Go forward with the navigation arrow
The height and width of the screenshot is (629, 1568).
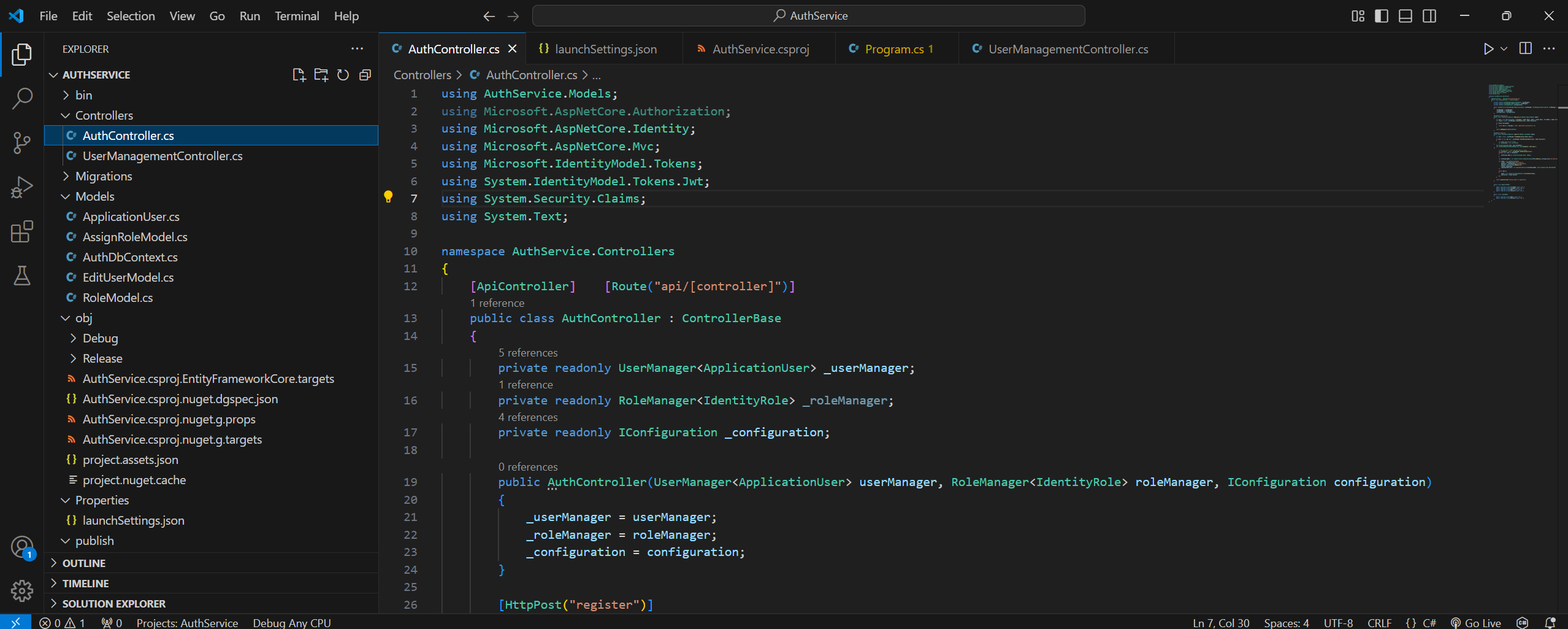click(513, 16)
